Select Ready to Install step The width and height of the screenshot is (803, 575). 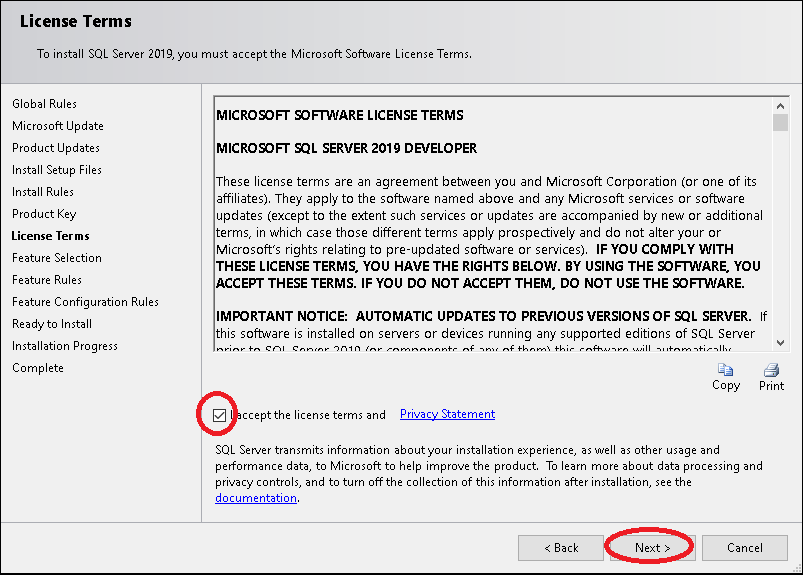[x=52, y=324]
